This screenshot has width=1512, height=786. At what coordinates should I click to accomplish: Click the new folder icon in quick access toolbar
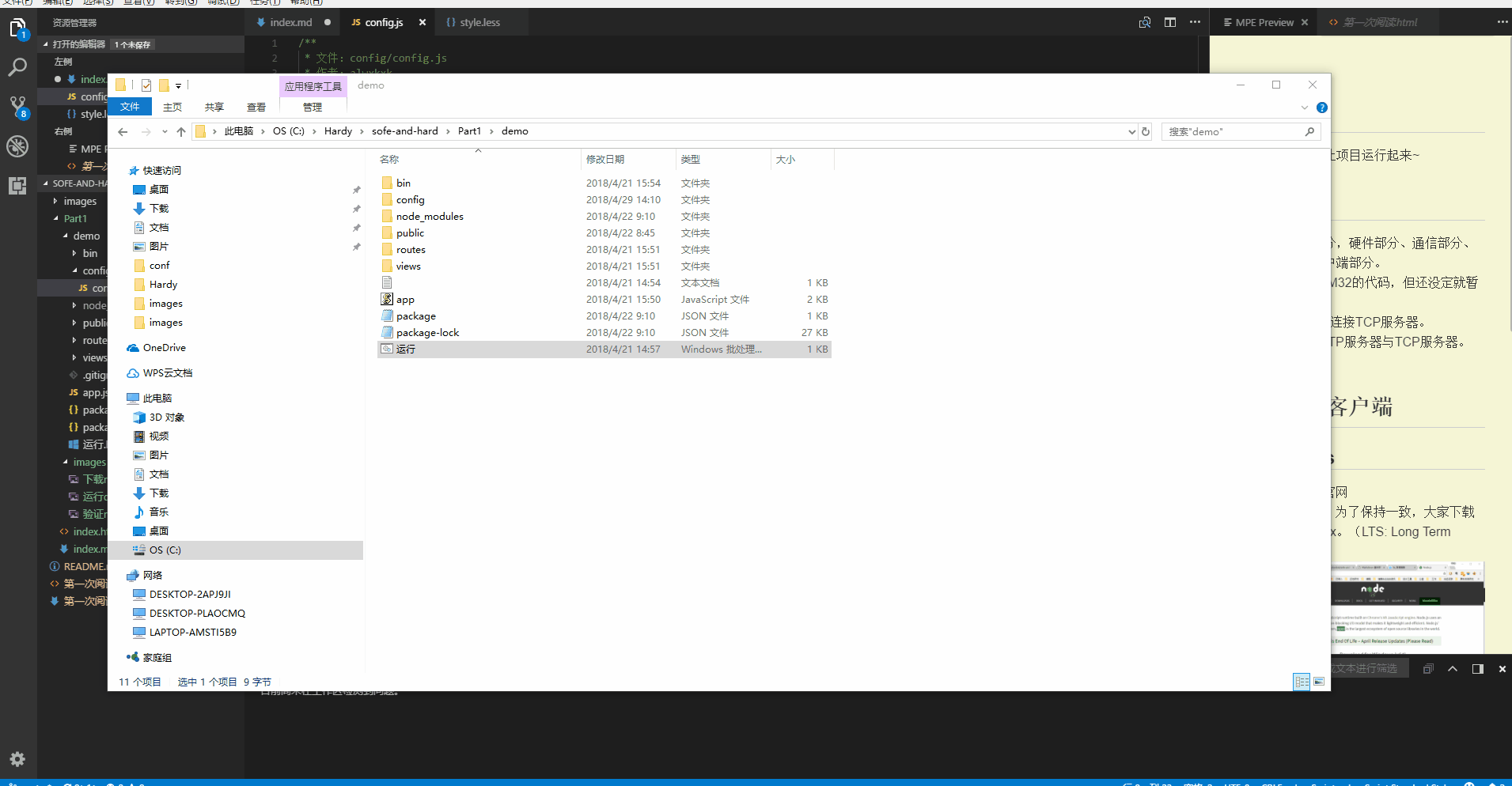[x=165, y=85]
